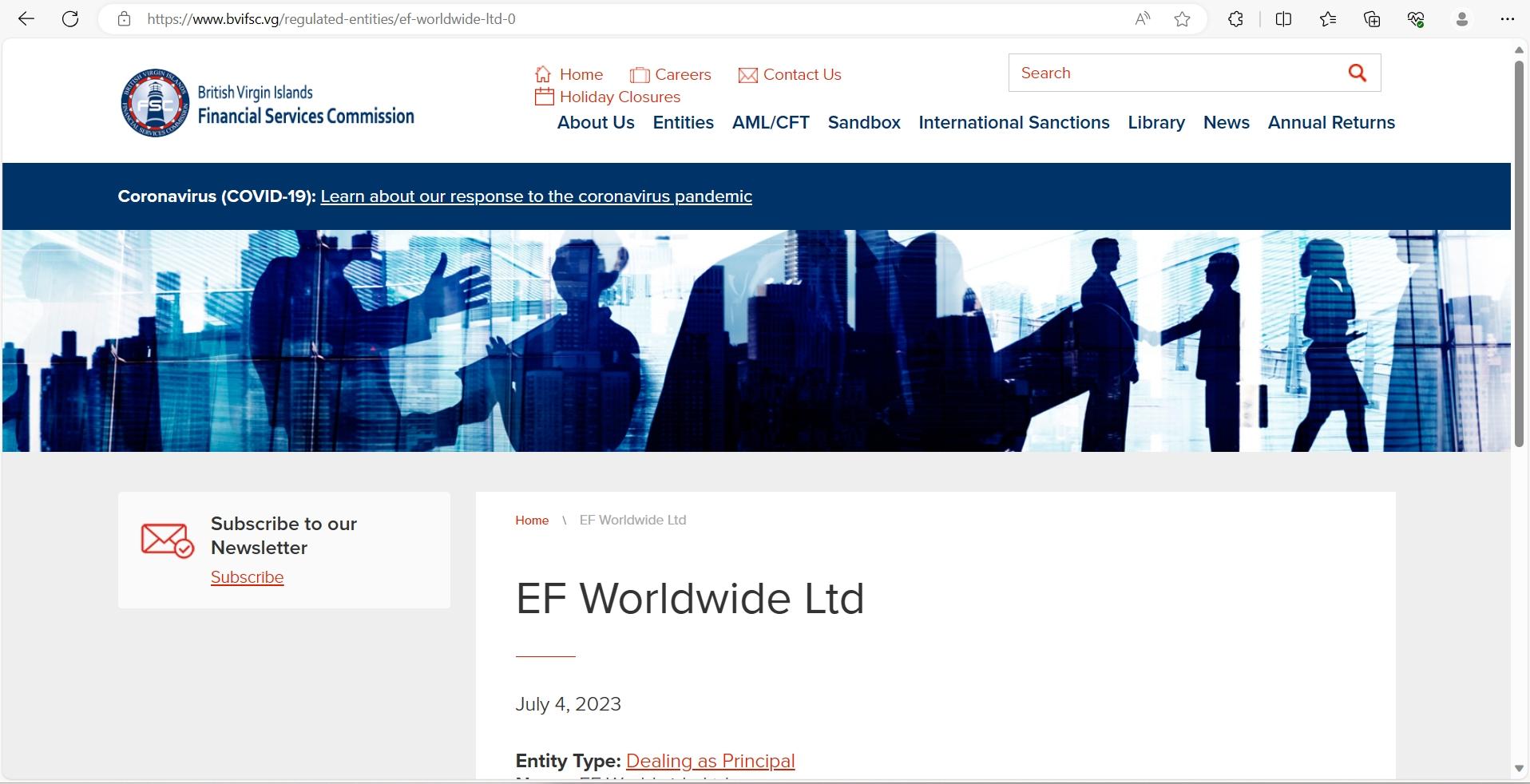Screen dimensions: 1530x784
Task: Click the Careers briefcase icon
Action: 640,75
